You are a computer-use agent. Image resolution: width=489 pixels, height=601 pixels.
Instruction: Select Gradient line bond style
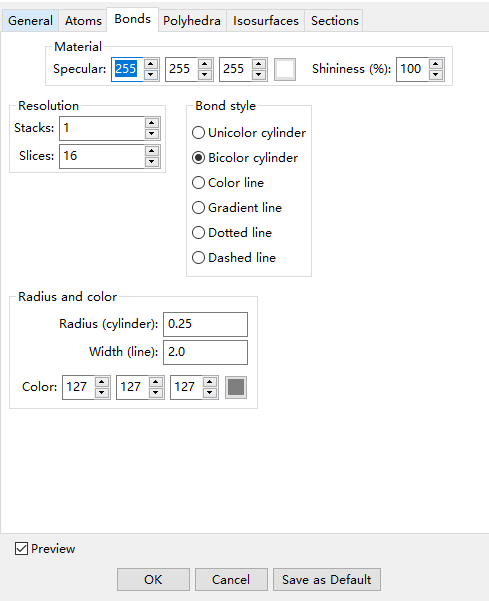click(237, 208)
